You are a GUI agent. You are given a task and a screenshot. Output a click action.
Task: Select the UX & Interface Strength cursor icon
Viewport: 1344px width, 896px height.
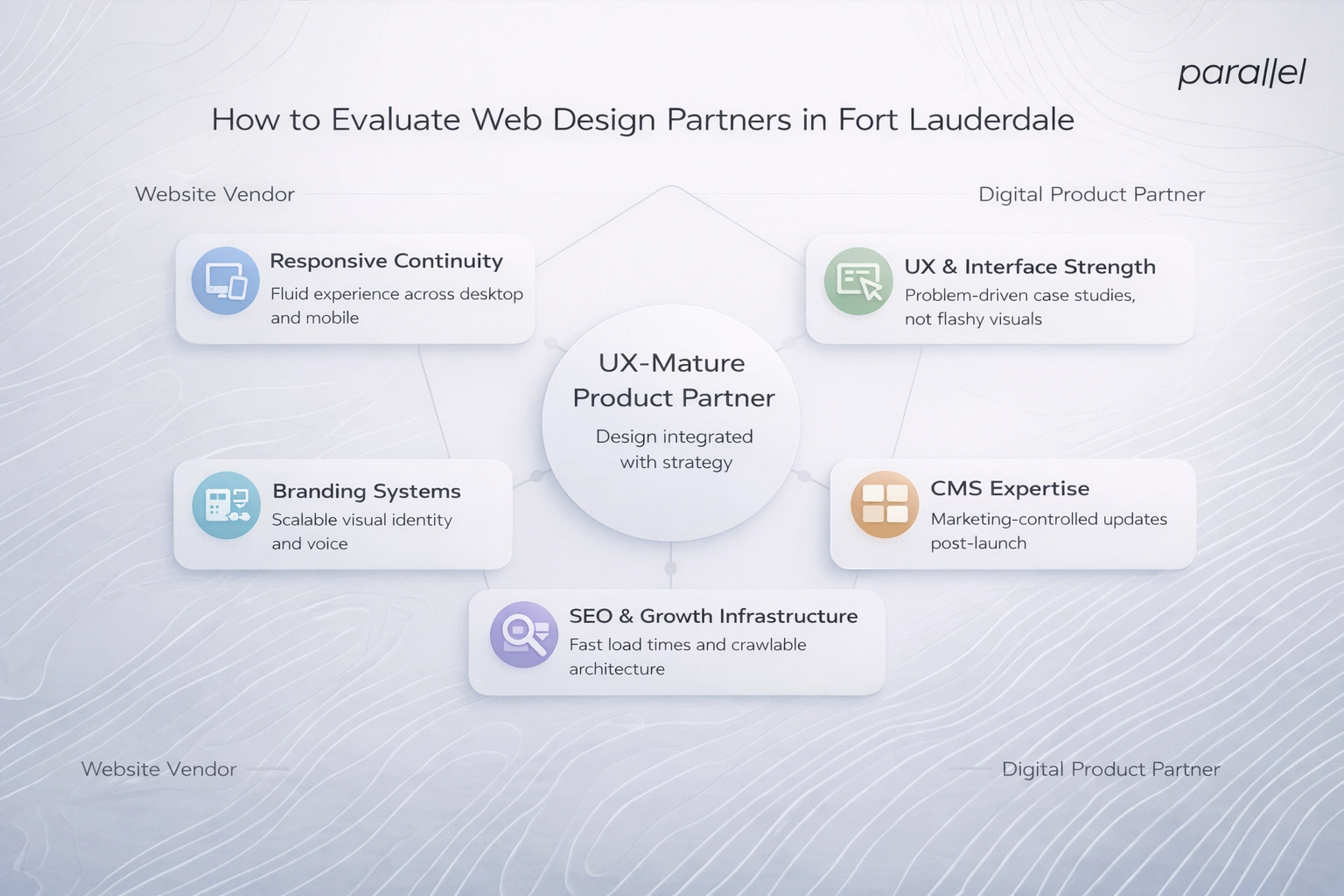coord(857,282)
